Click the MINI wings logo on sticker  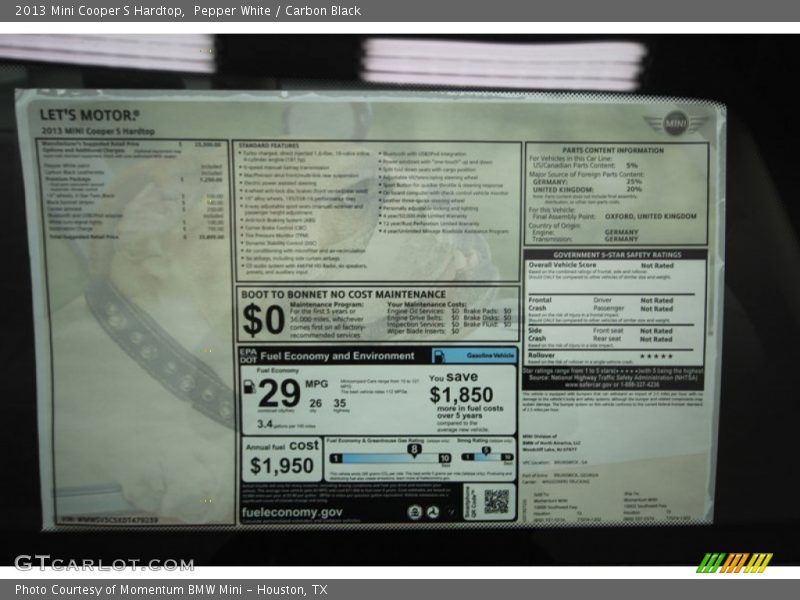tap(676, 123)
